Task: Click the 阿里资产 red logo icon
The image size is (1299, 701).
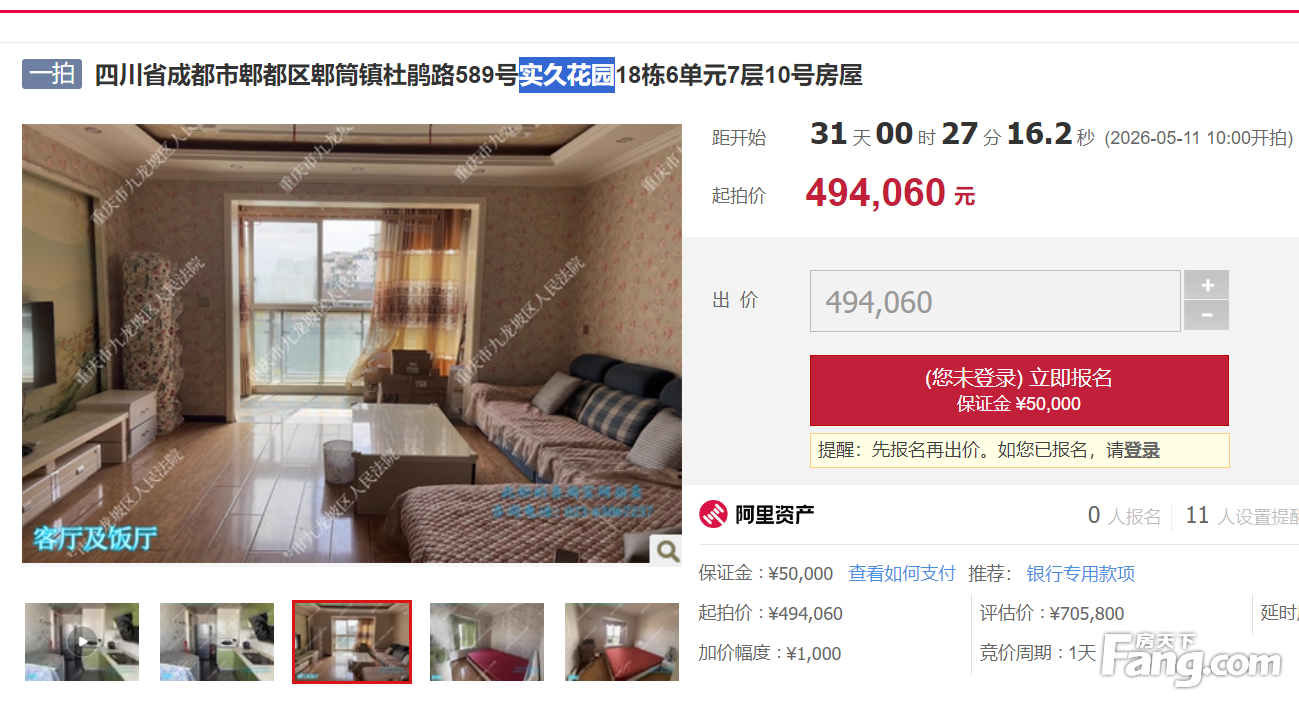Action: point(713,515)
